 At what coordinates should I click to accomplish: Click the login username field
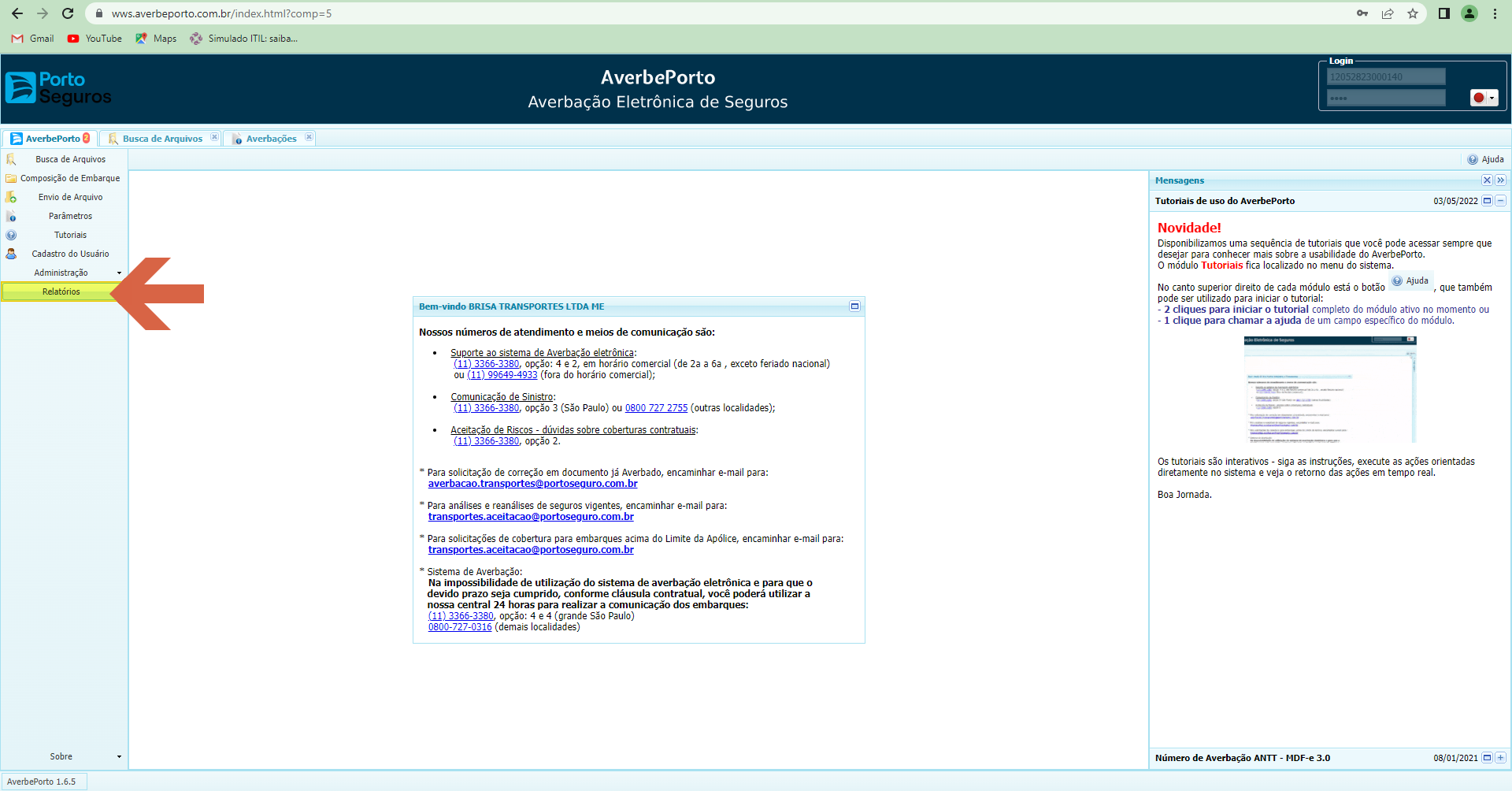[1386, 76]
